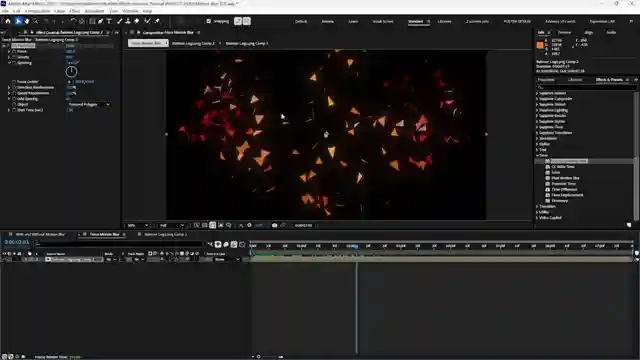This screenshot has height=360, width=640.
Task: Open the Effect menu
Action: [75, 11]
